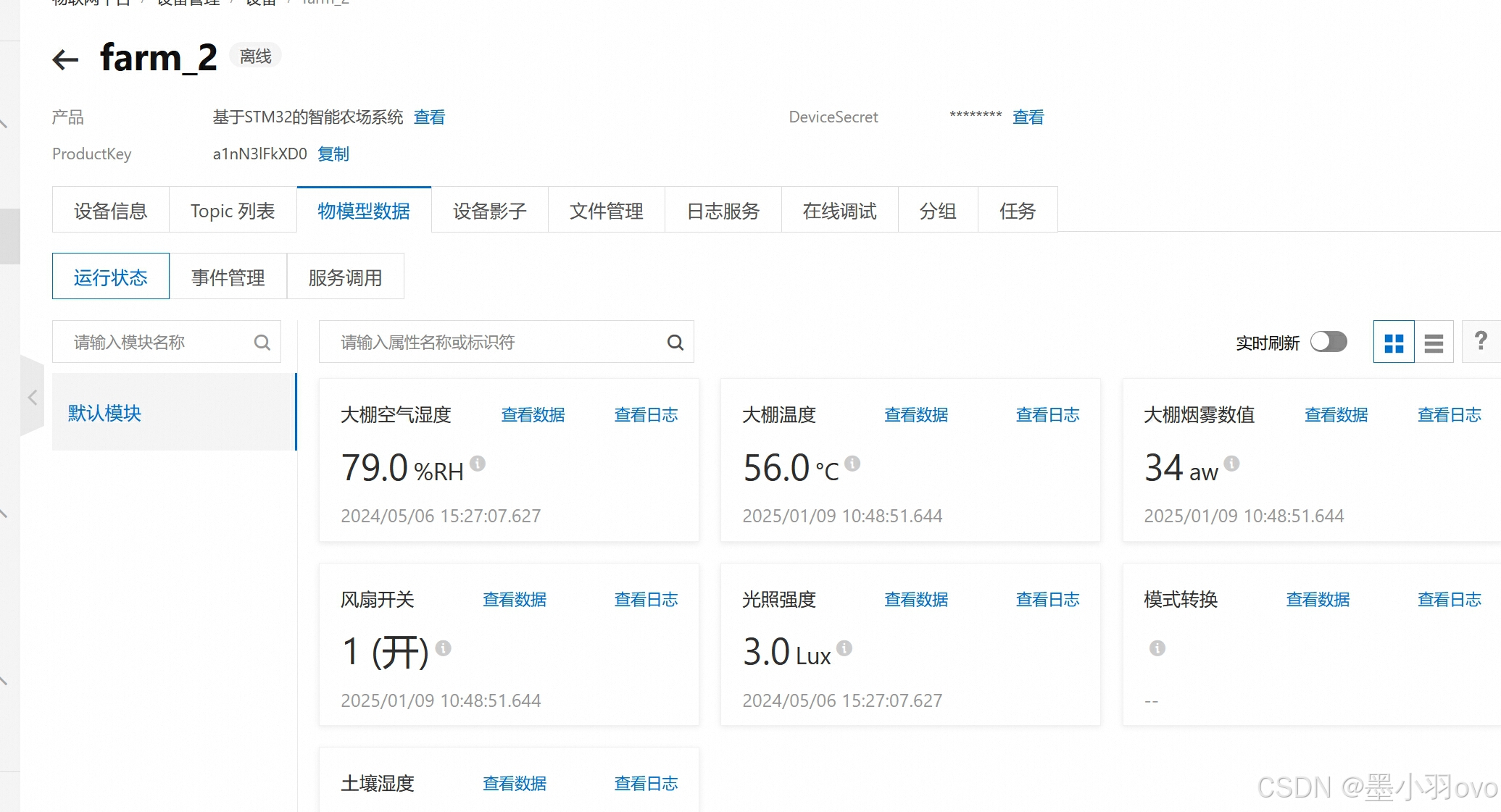Open 查看数据 for 大棚温度
This screenshot has width=1501, height=812.
(x=915, y=415)
